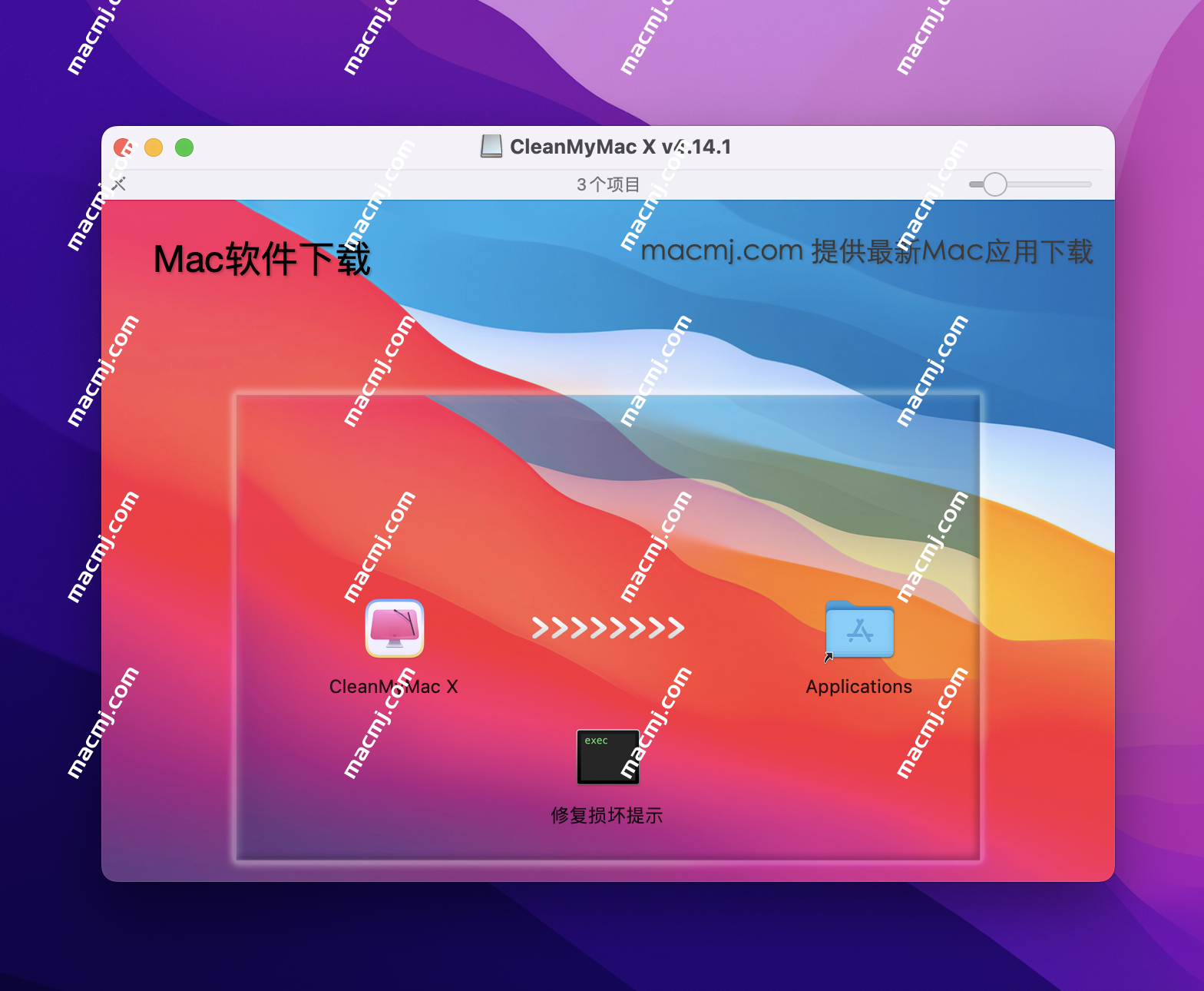Click the CleanMyMac X v4.14.1 window title
Screen dimensions: 1204x991
tap(620, 147)
